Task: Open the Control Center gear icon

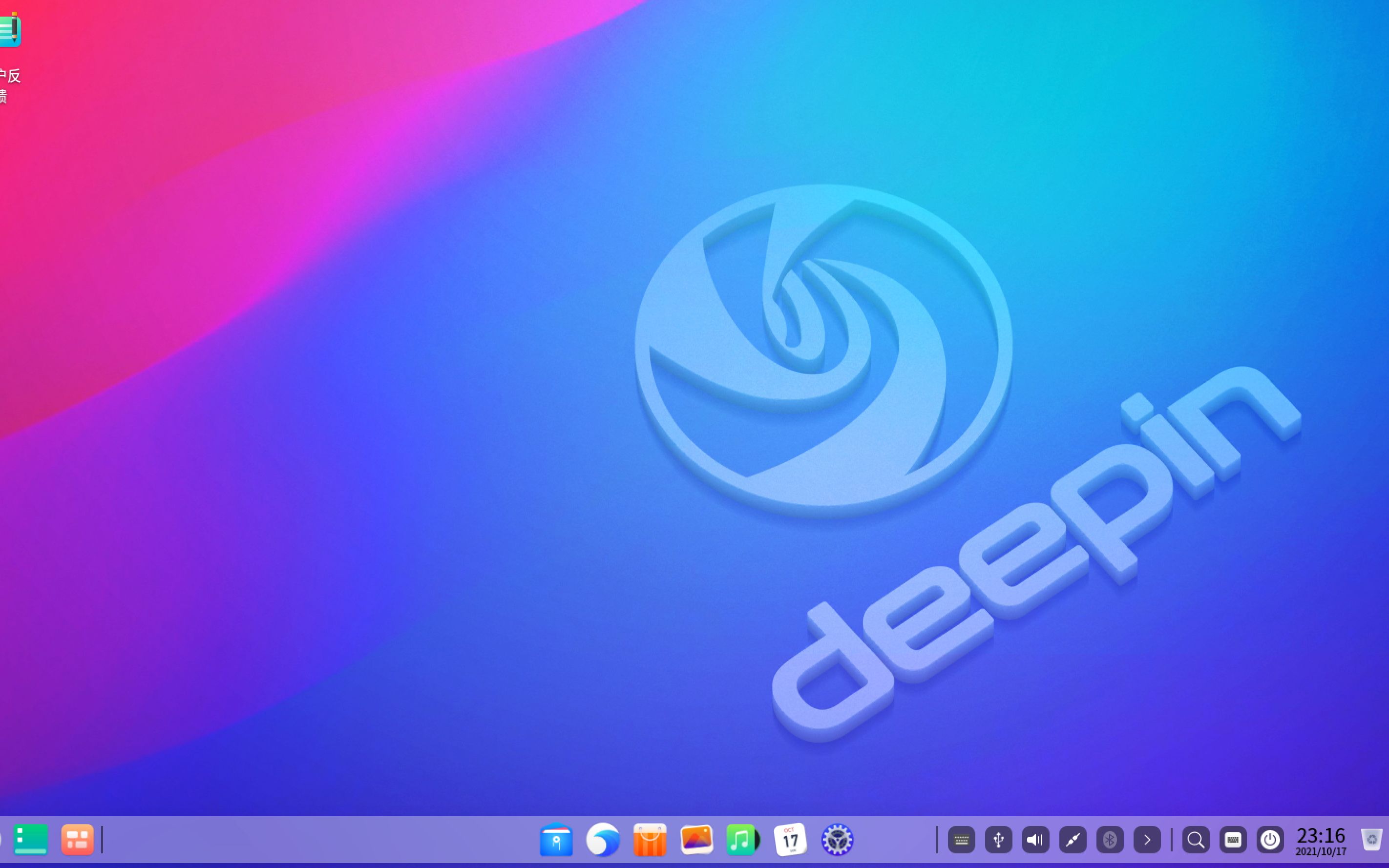Action: point(837,840)
